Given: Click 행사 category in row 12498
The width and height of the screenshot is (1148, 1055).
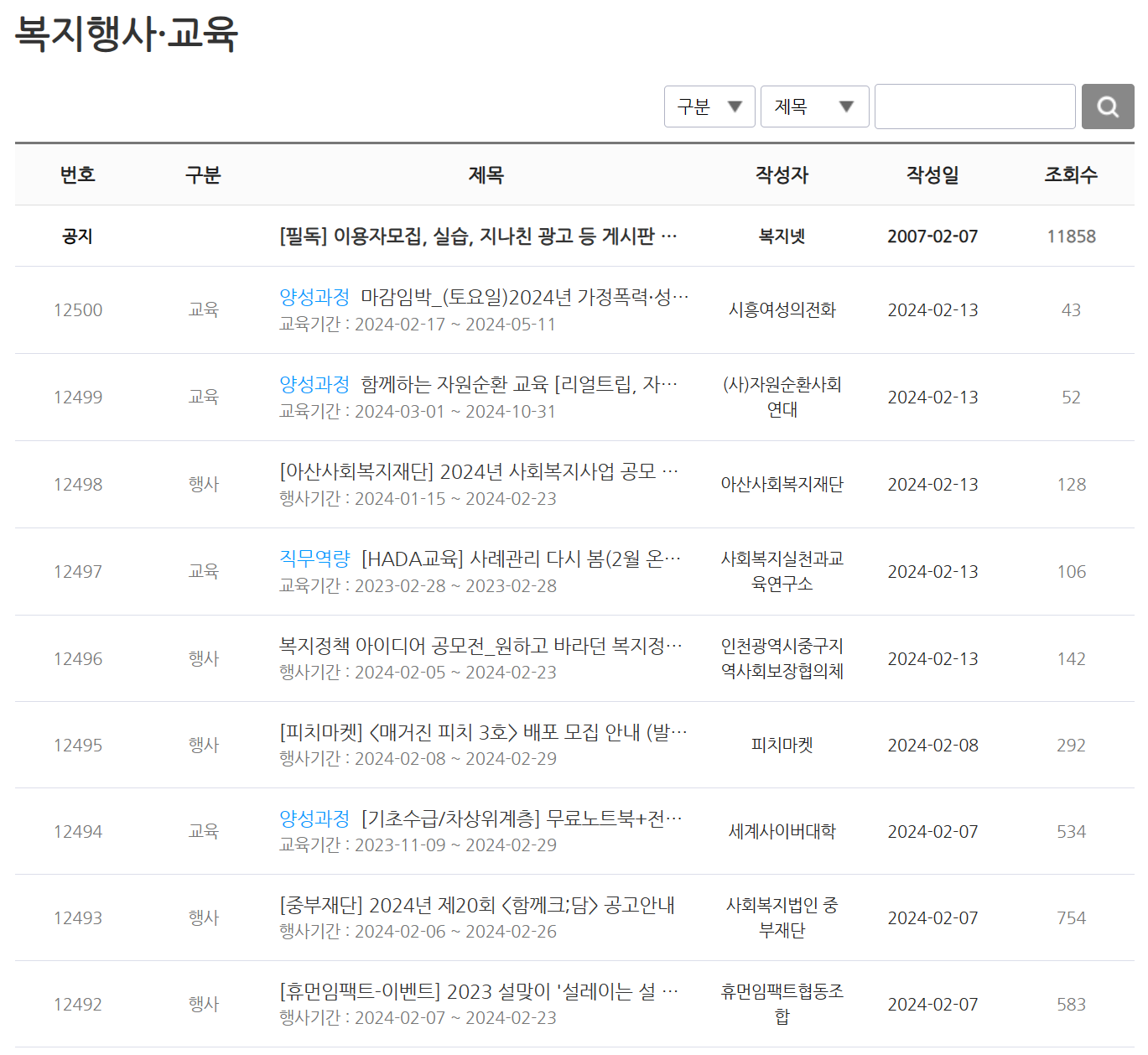Looking at the screenshot, I should (x=203, y=484).
